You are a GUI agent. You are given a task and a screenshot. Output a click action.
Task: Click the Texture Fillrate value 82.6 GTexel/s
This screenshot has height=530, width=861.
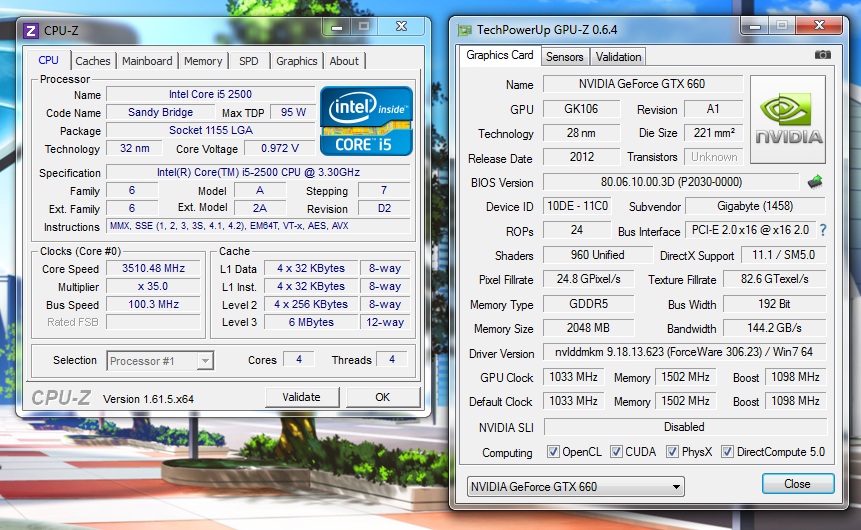click(774, 279)
